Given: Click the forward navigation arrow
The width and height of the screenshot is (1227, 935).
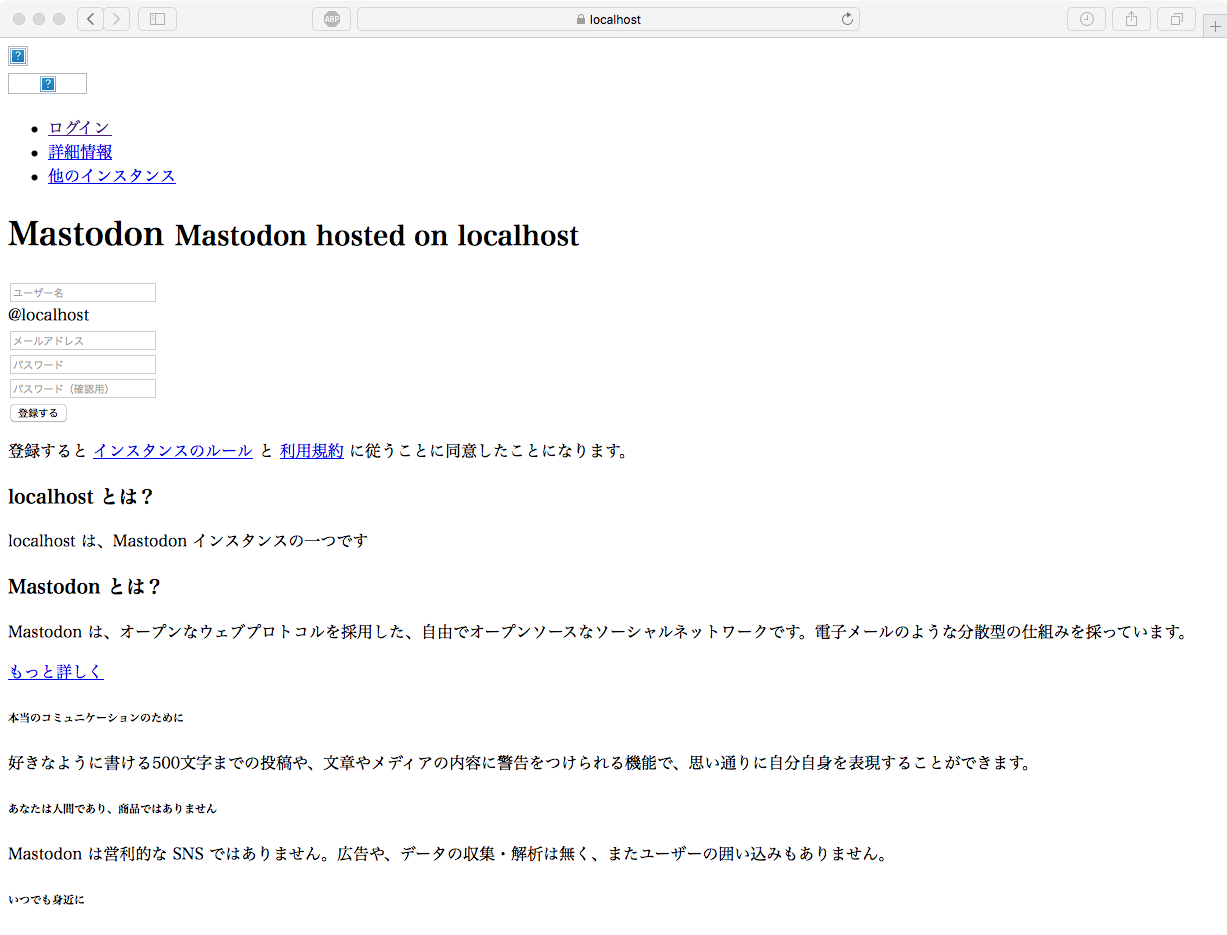Looking at the screenshot, I should tap(117, 18).
